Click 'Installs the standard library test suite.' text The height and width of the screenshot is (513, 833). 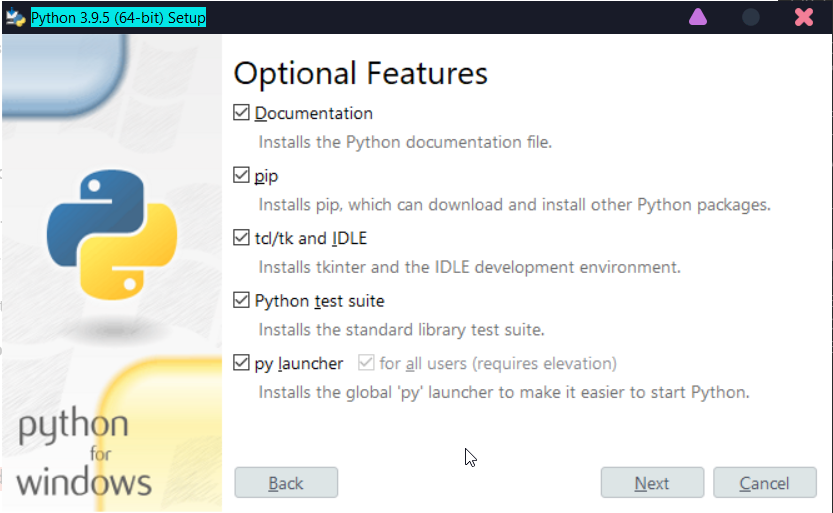(x=401, y=330)
